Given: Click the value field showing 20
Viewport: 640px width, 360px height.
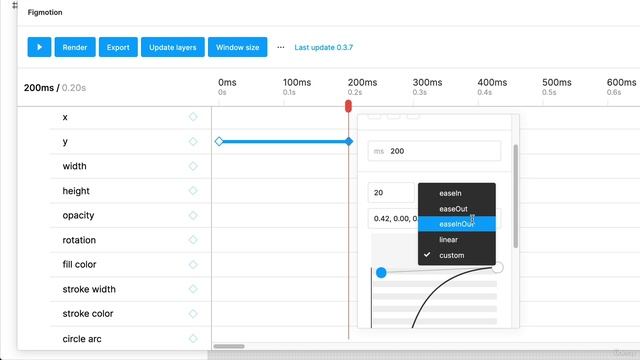Looking at the screenshot, I should tap(391, 193).
